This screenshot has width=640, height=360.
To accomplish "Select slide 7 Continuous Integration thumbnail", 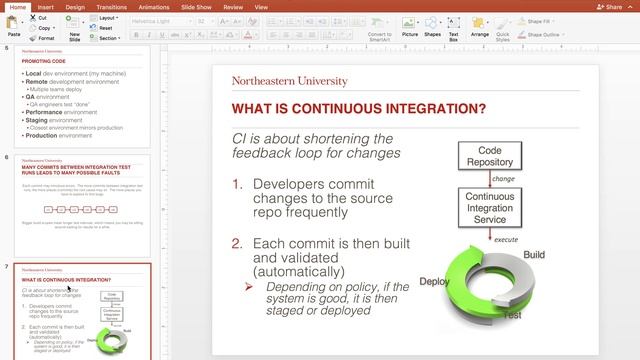I will click(82, 312).
